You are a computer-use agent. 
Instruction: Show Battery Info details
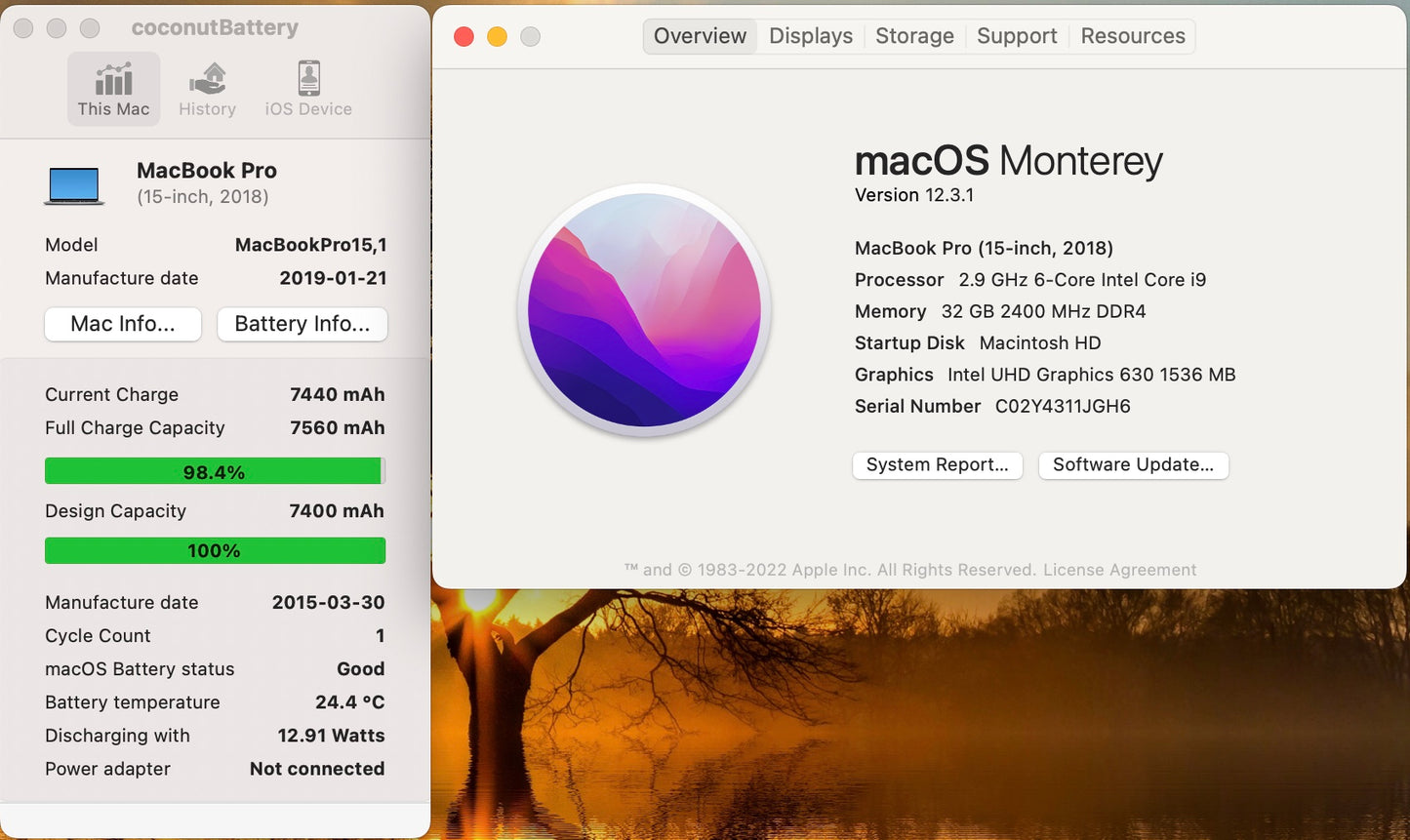(x=302, y=324)
